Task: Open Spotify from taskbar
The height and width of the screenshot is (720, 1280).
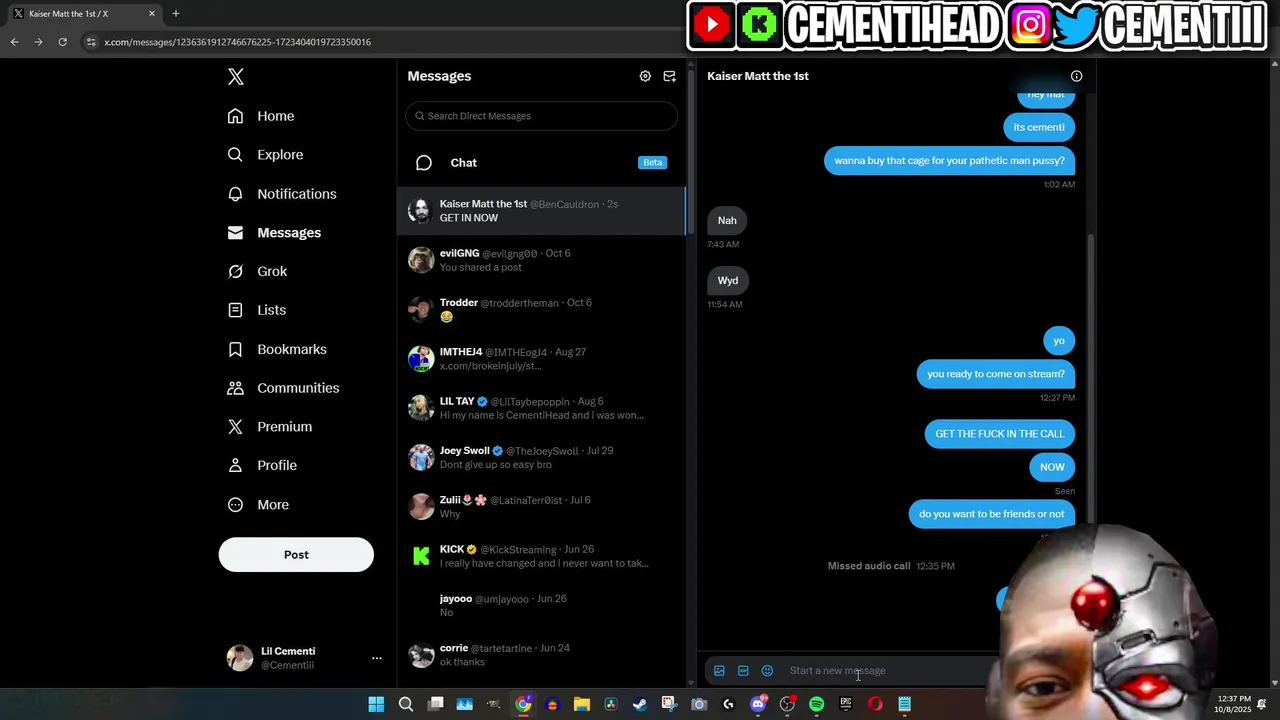Action: point(816,705)
